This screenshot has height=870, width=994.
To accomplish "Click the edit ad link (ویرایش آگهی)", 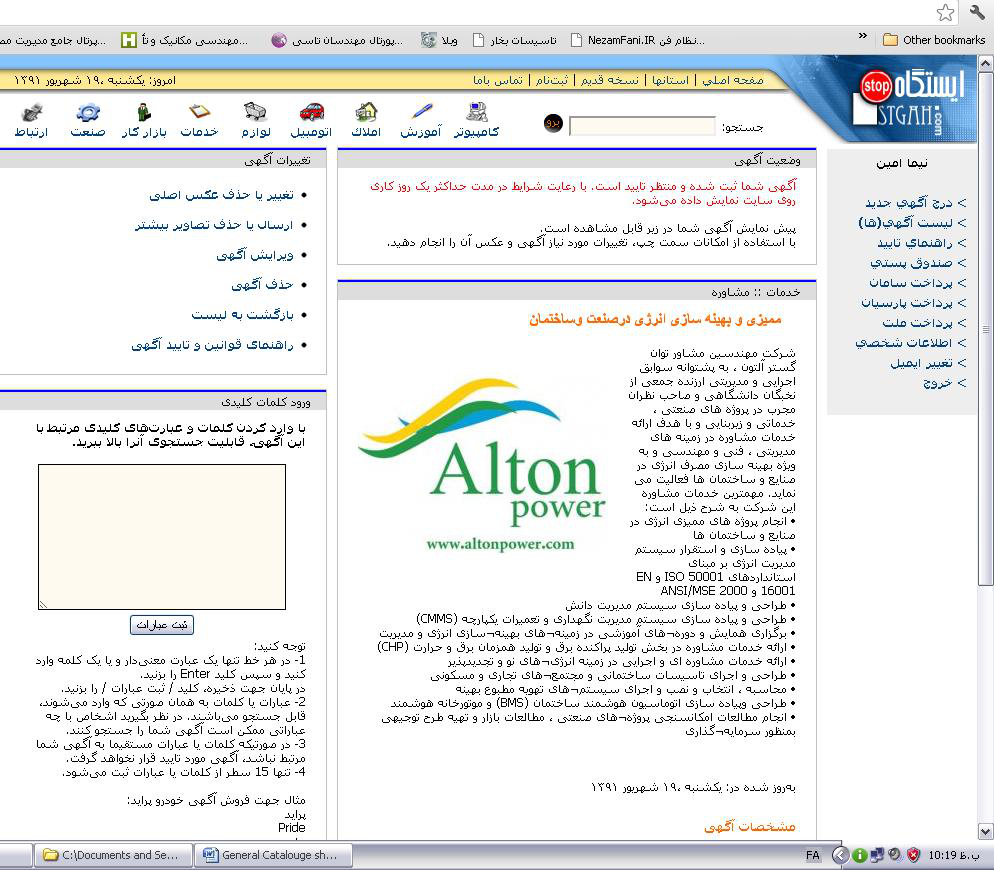I will pyautogui.click(x=254, y=255).
